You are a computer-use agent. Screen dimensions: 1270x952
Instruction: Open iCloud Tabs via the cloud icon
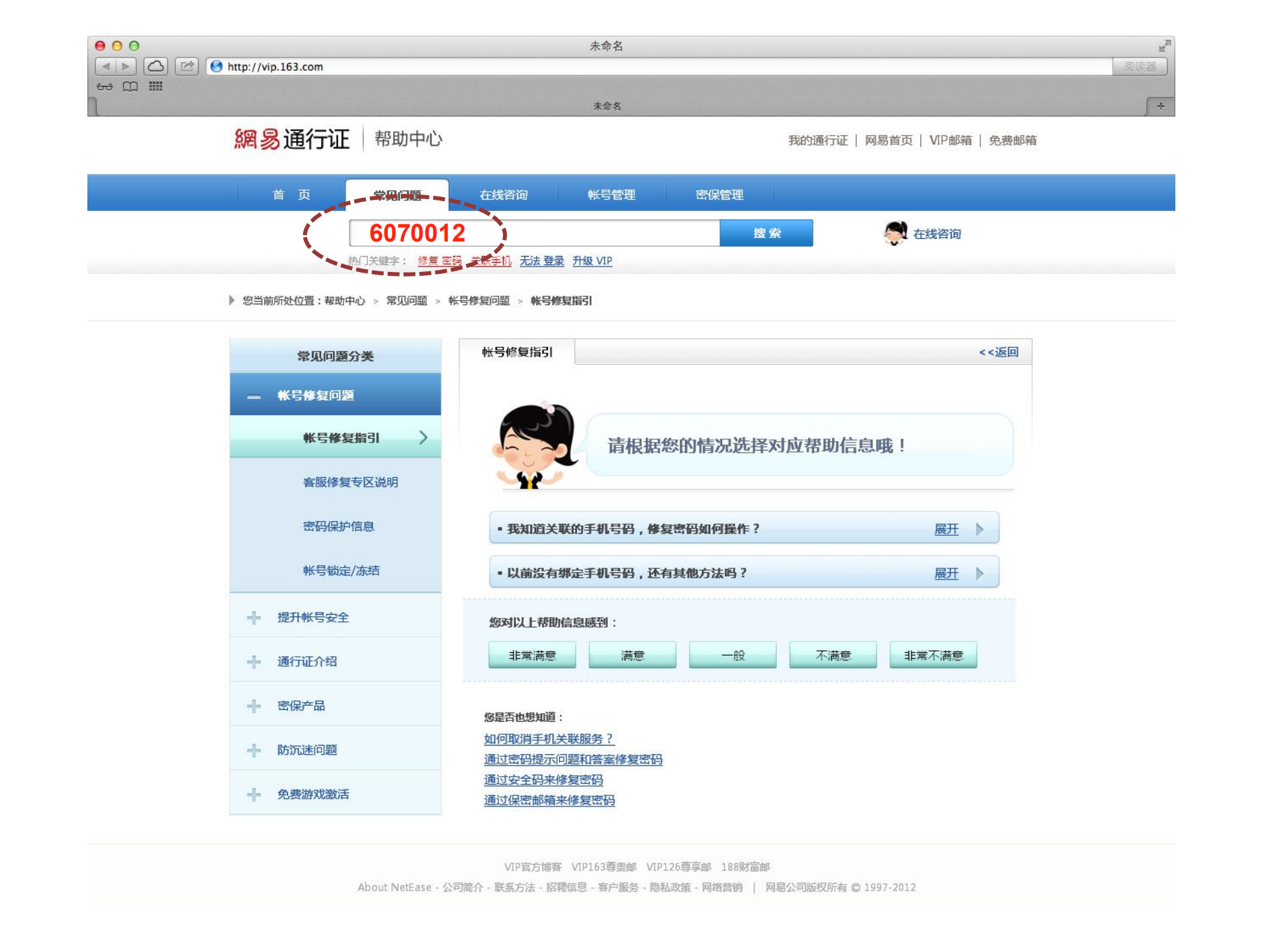tap(156, 66)
